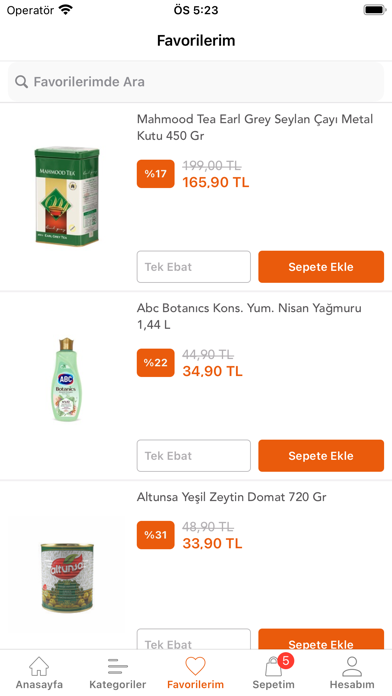Tap the red cart badge showing 5
This screenshot has height=696, width=392.
point(285,661)
